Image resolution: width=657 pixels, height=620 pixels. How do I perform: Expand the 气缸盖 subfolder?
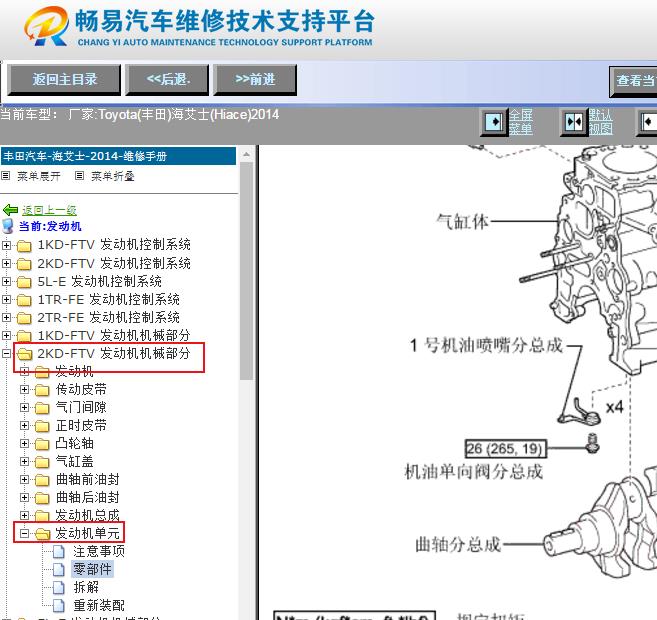24,462
